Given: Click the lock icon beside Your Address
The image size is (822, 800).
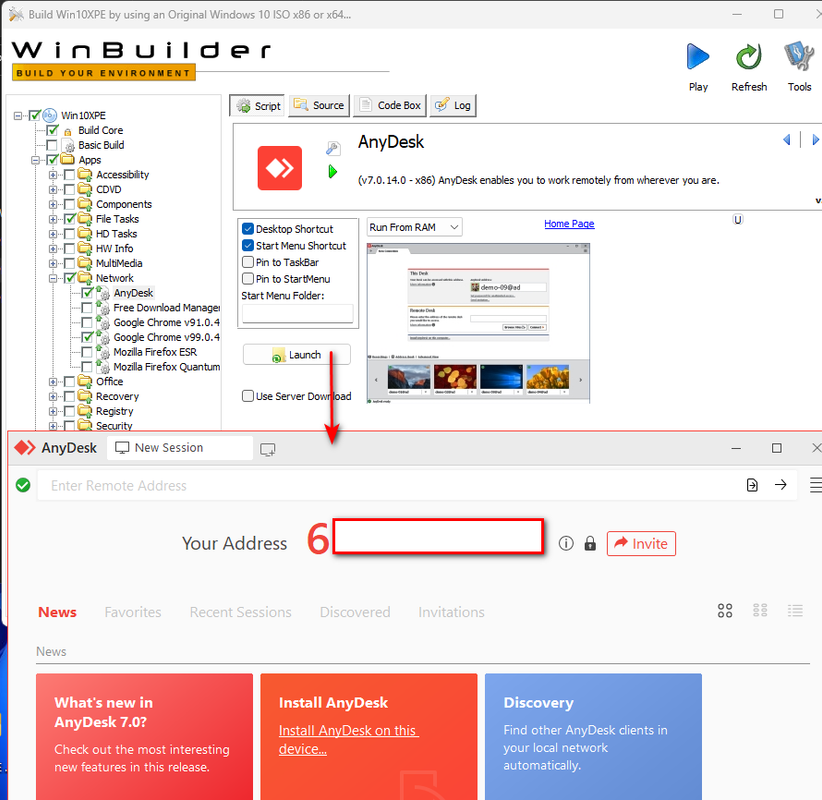Looking at the screenshot, I should click(x=590, y=543).
